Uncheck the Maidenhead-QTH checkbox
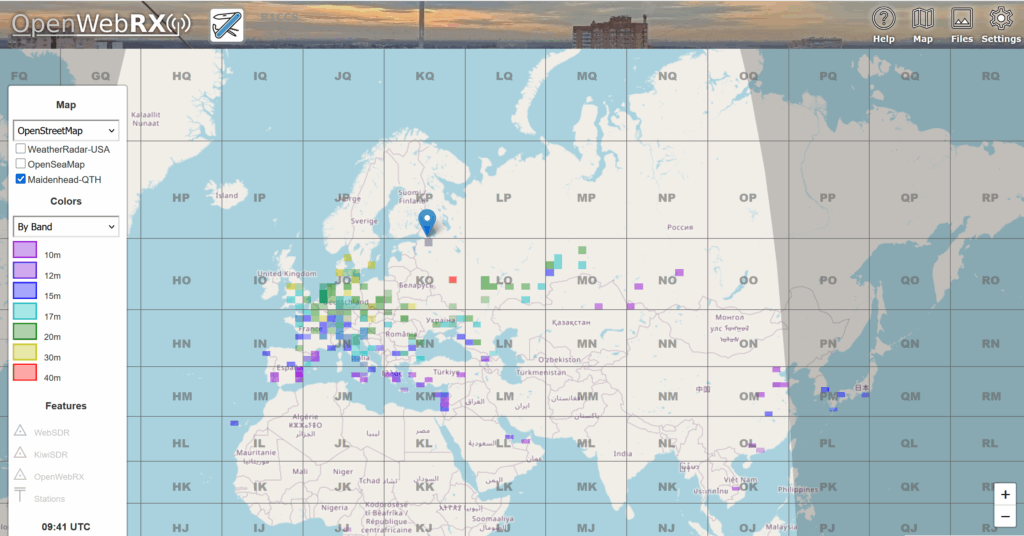1024x536 pixels. (21, 179)
